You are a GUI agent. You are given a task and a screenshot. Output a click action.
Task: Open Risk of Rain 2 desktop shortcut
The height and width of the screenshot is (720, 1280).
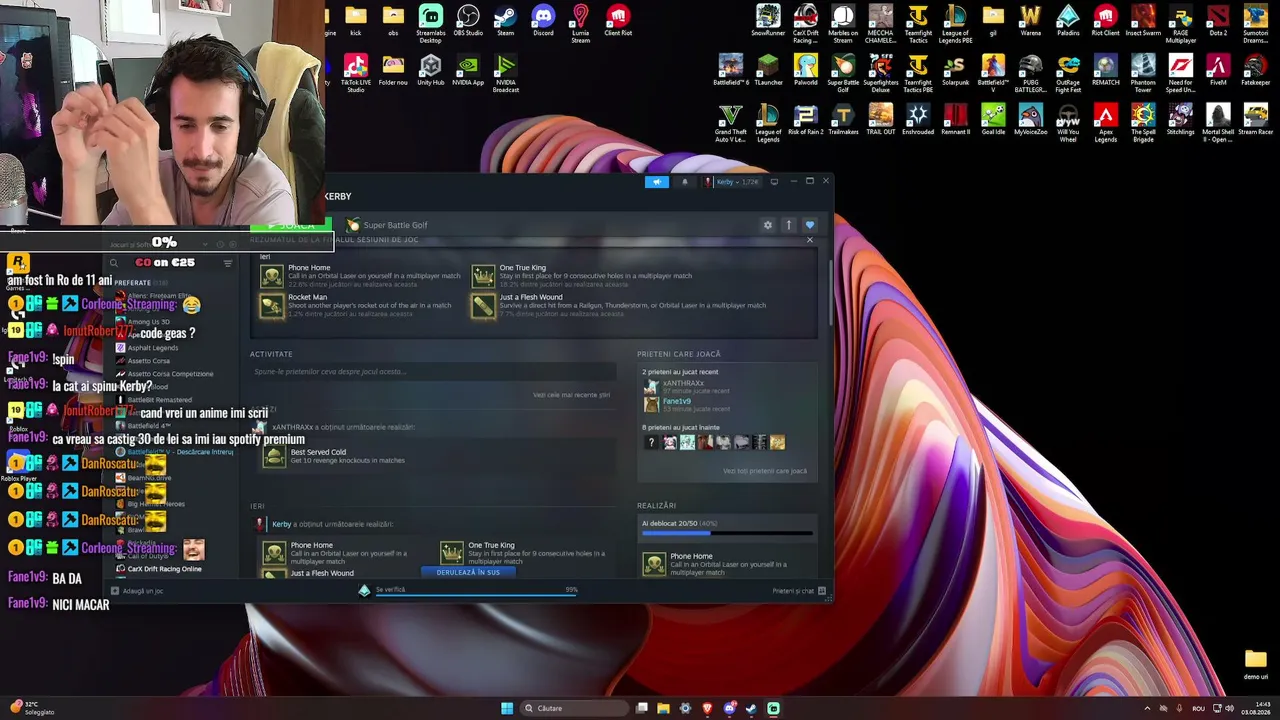[806, 121]
